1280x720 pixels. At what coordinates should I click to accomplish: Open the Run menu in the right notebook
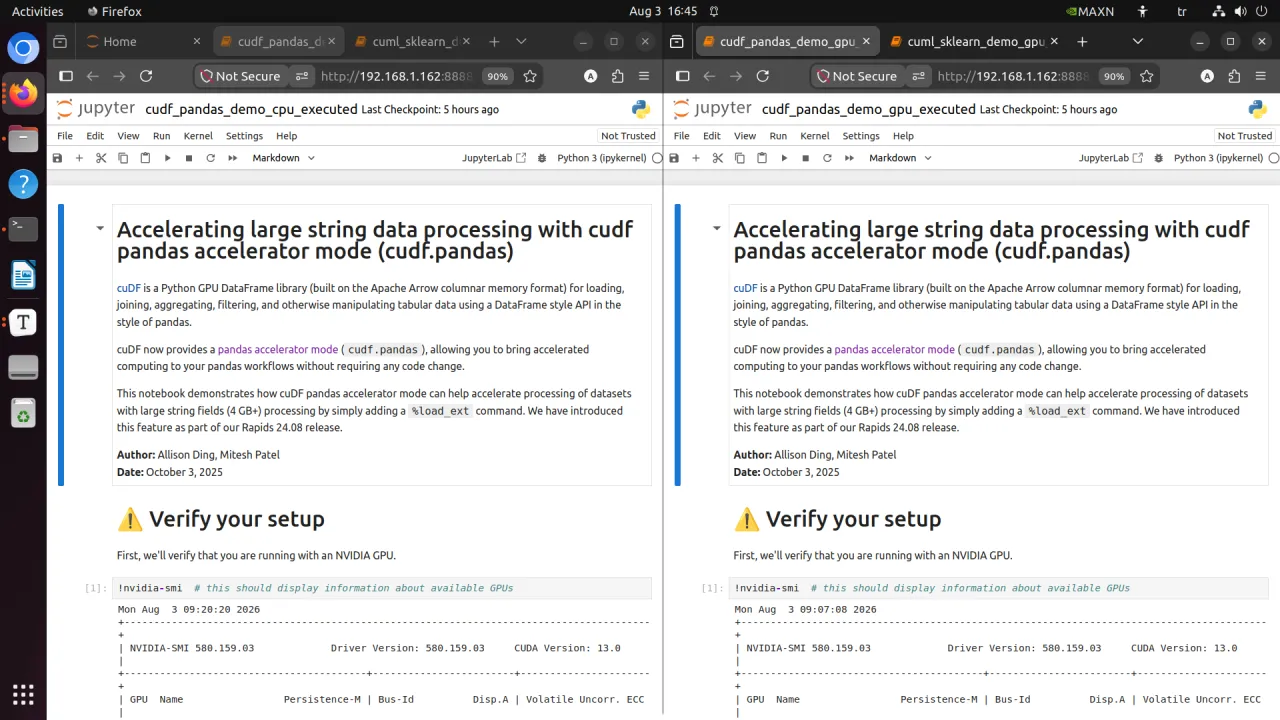[778, 136]
